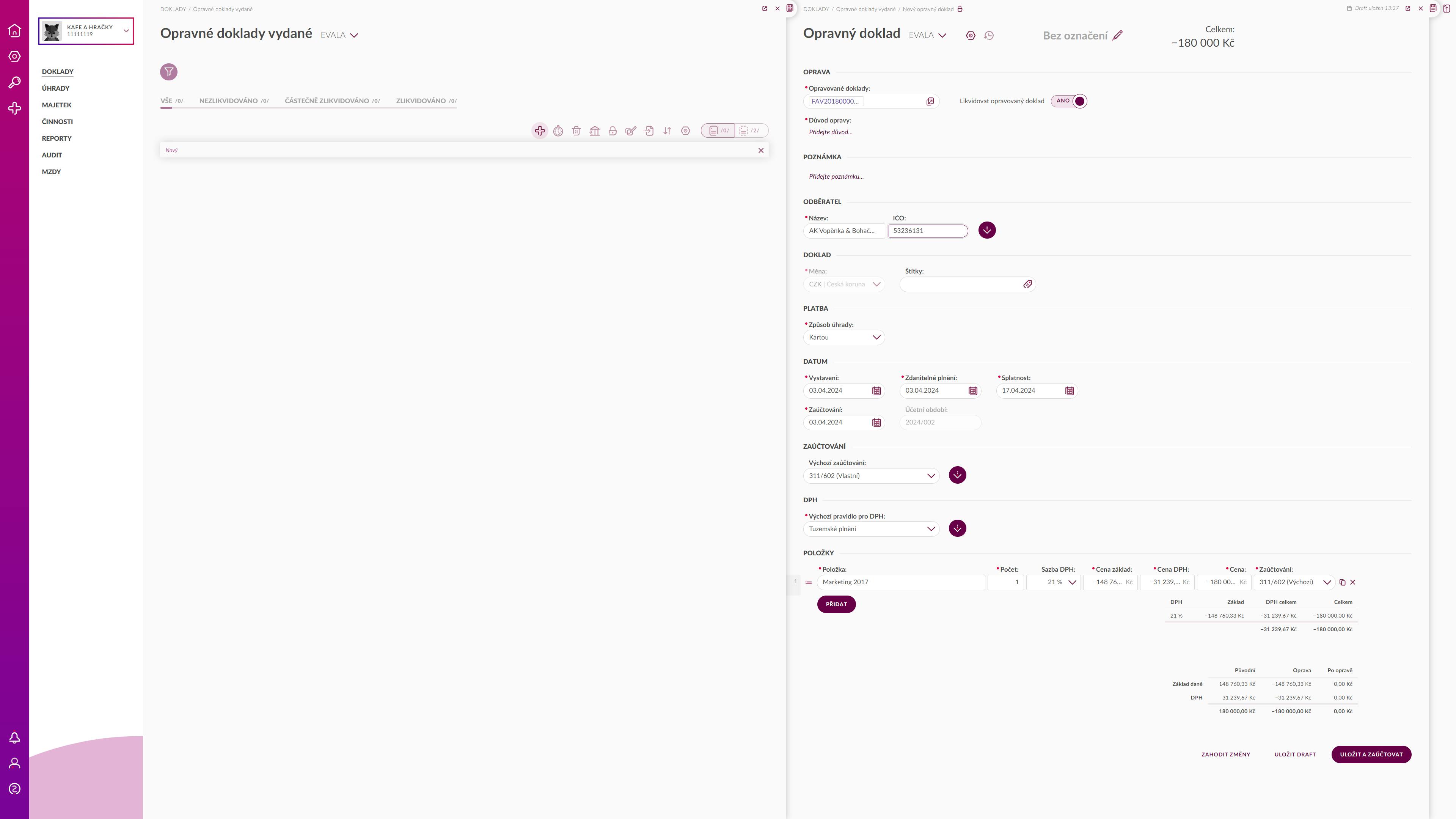1456x819 pixels.
Task: Open the ČINNOSTI menu item
Action: pyautogui.click(x=57, y=121)
